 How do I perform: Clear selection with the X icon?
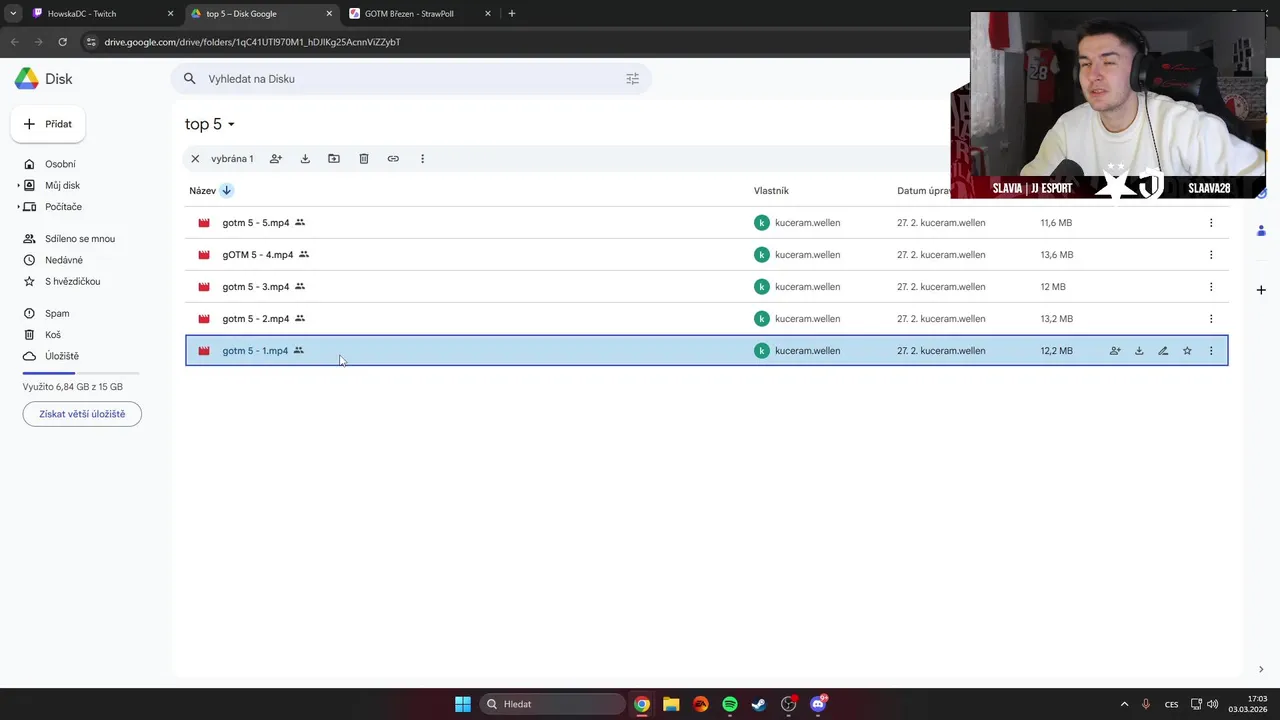[195, 159]
